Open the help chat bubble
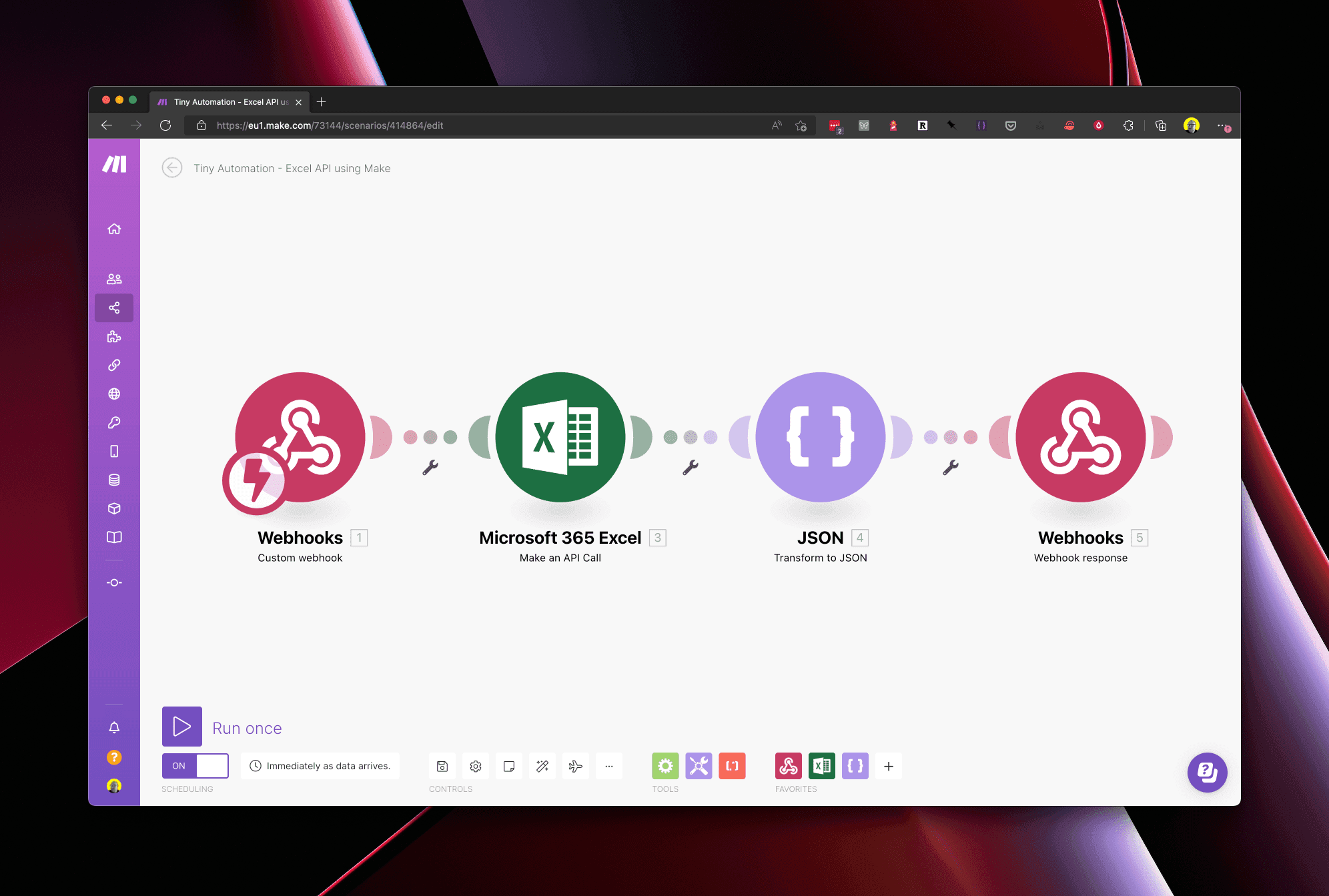Screen dimensions: 1329x896 [1207, 773]
